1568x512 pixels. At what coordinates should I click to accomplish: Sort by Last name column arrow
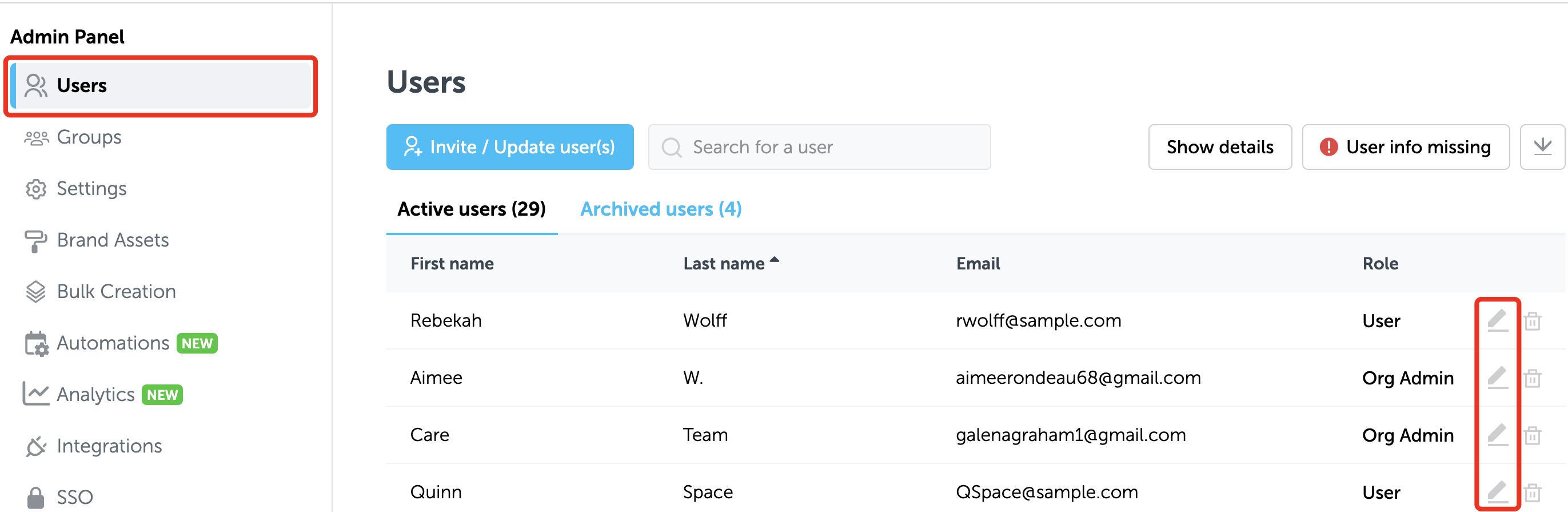[774, 260]
